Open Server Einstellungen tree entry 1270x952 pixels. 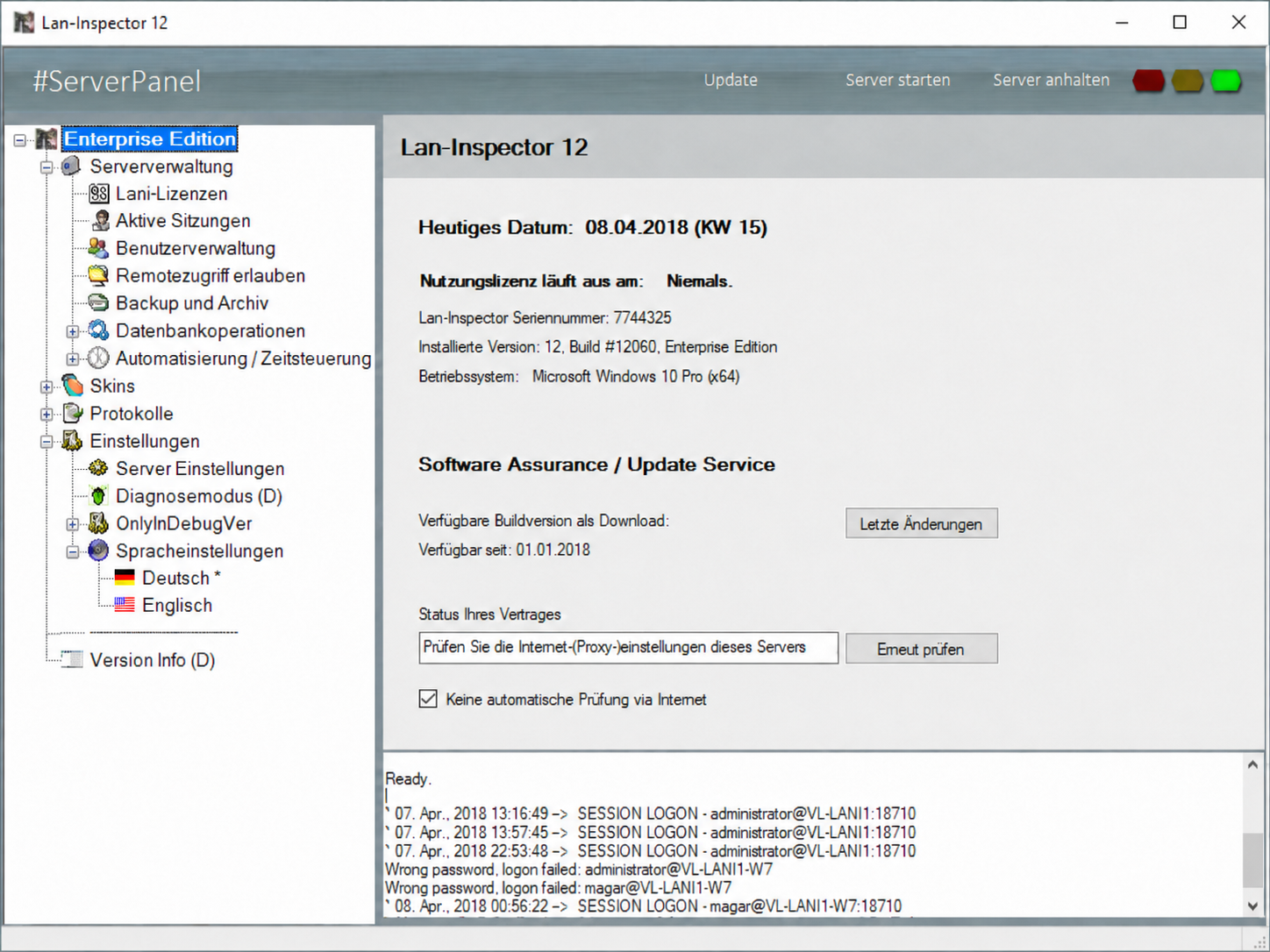pyautogui.click(x=200, y=468)
